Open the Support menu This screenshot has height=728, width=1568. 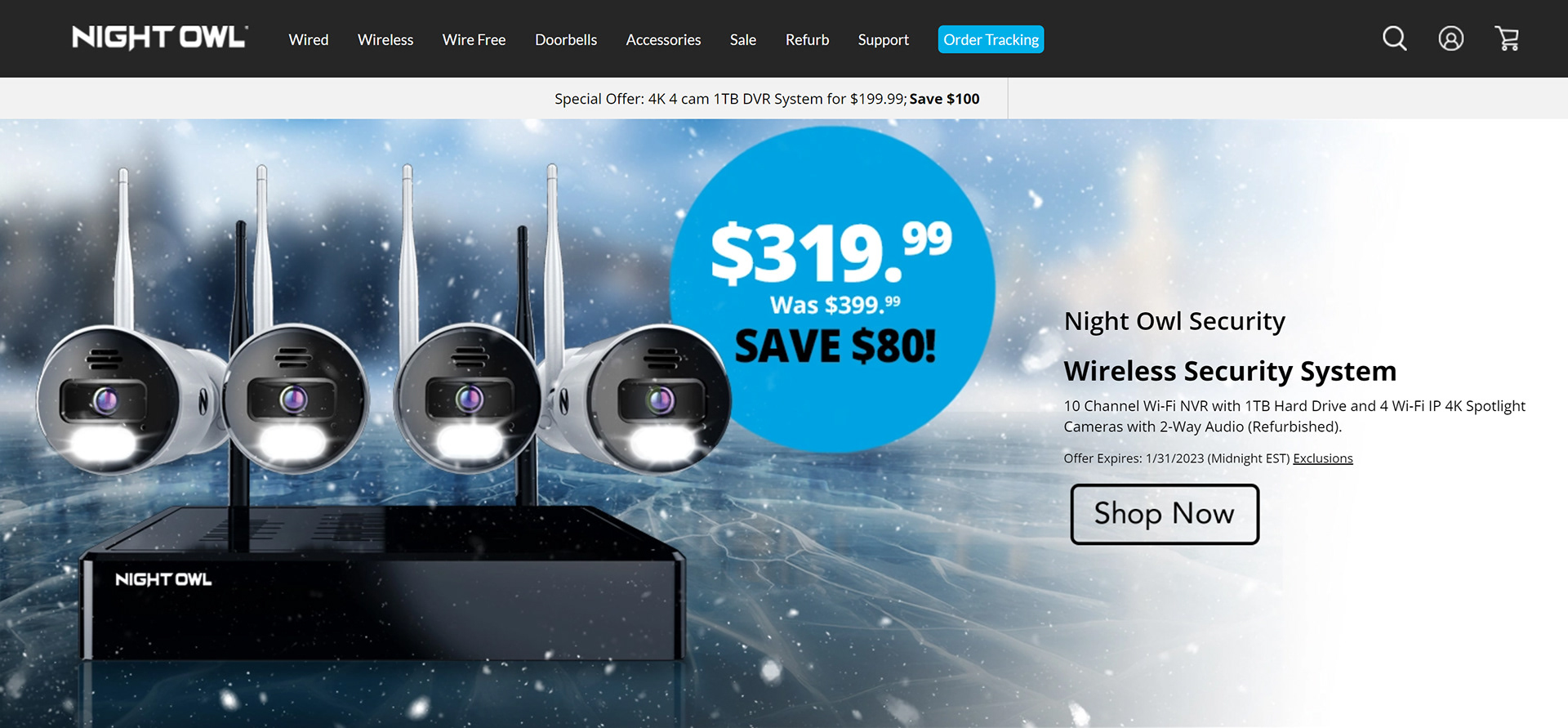883,39
